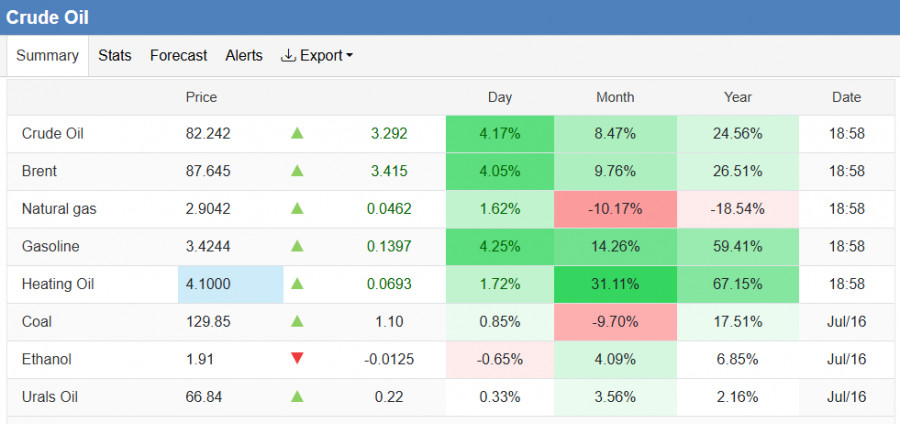The image size is (900, 424).
Task: Click the highlighted 4.1000 Heating Oil price cell
Action: pos(231,284)
